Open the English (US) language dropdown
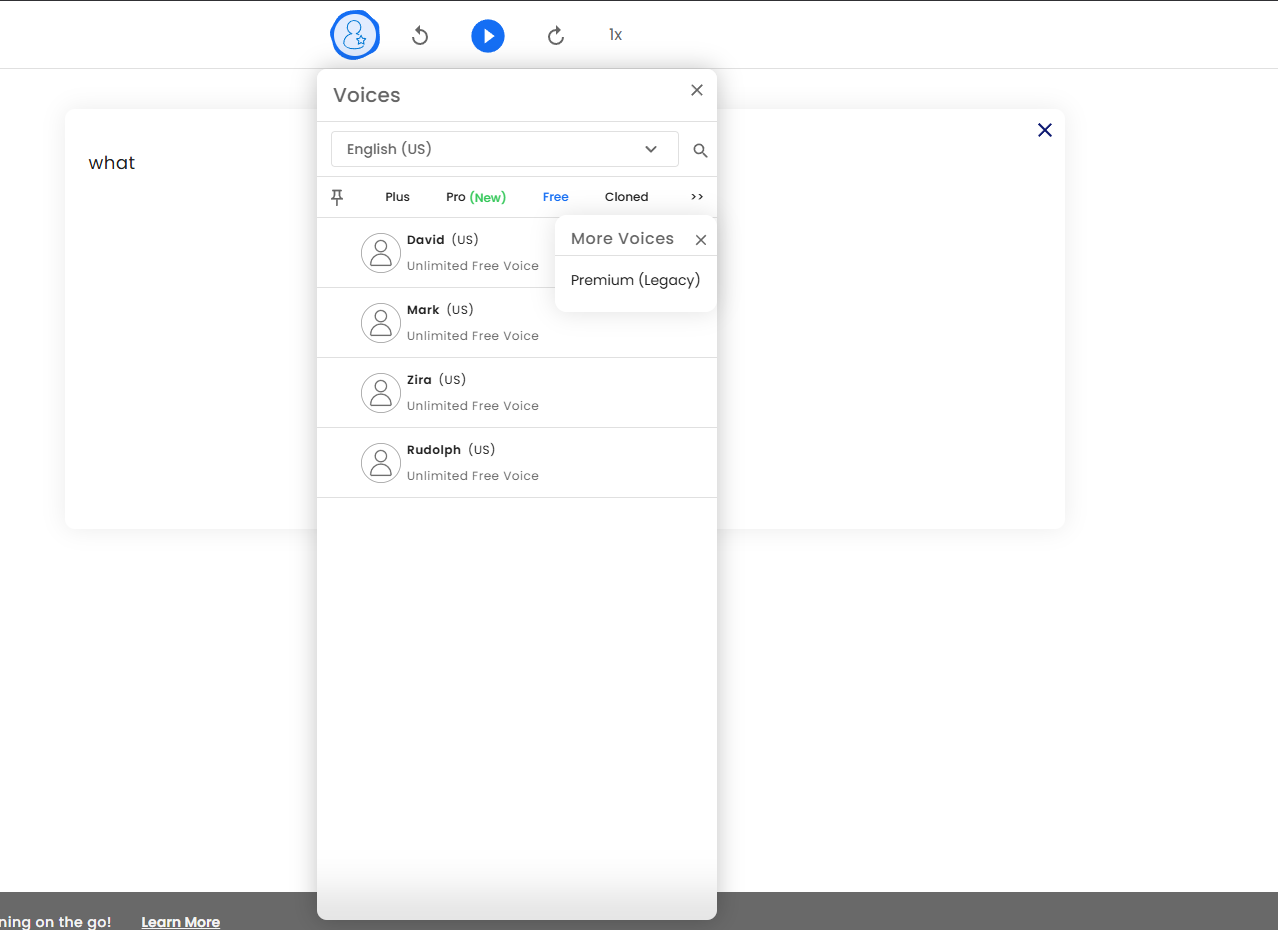This screenshot has width=1278, height=930. [505, 149]
